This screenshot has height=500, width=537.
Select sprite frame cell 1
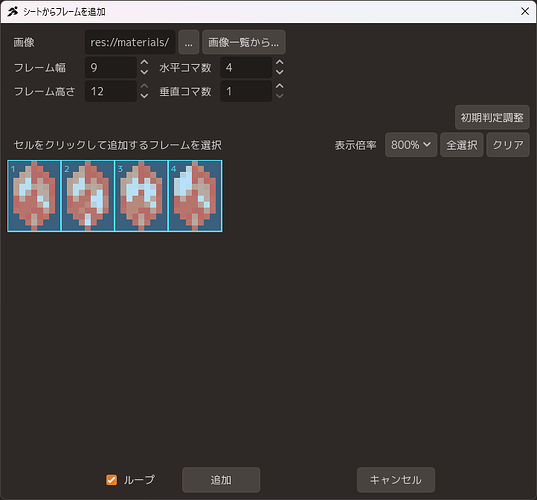(34, 196)
